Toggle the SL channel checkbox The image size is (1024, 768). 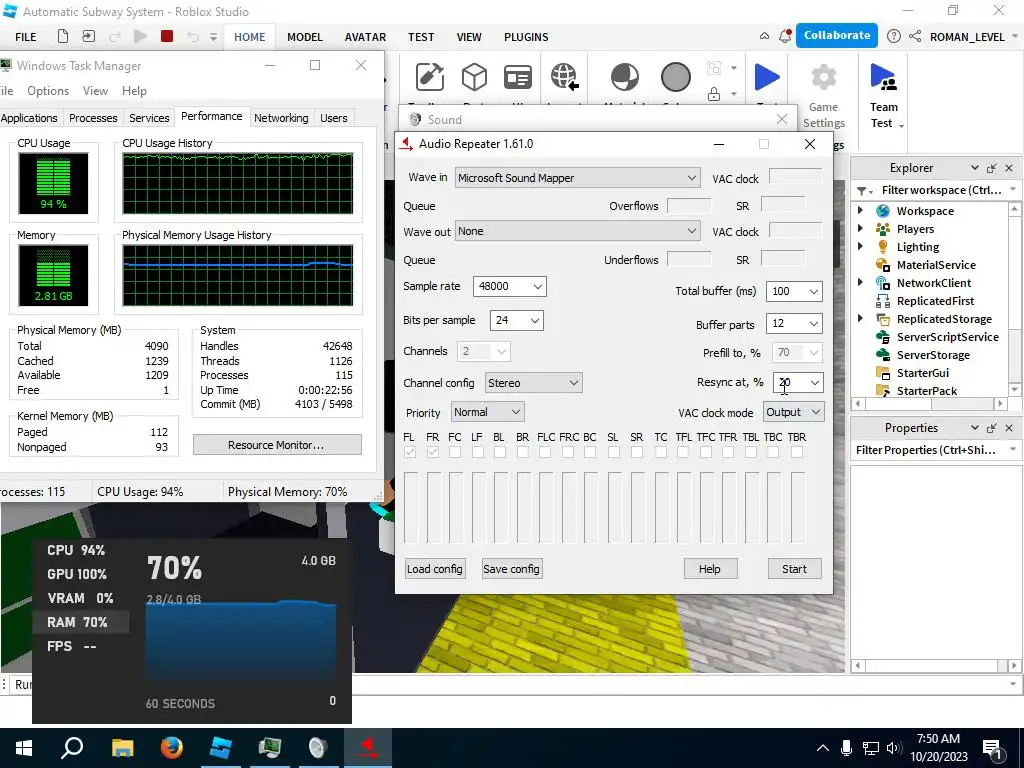(613, 452)
